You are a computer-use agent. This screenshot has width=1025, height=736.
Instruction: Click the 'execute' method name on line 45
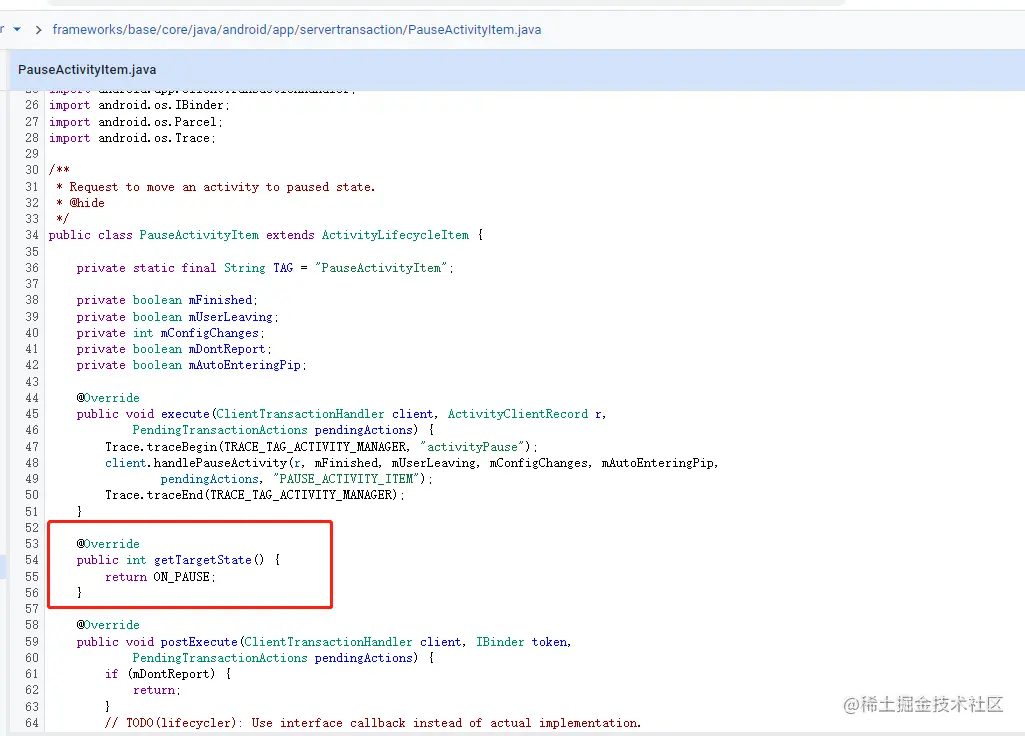click(x=185, y=414)
